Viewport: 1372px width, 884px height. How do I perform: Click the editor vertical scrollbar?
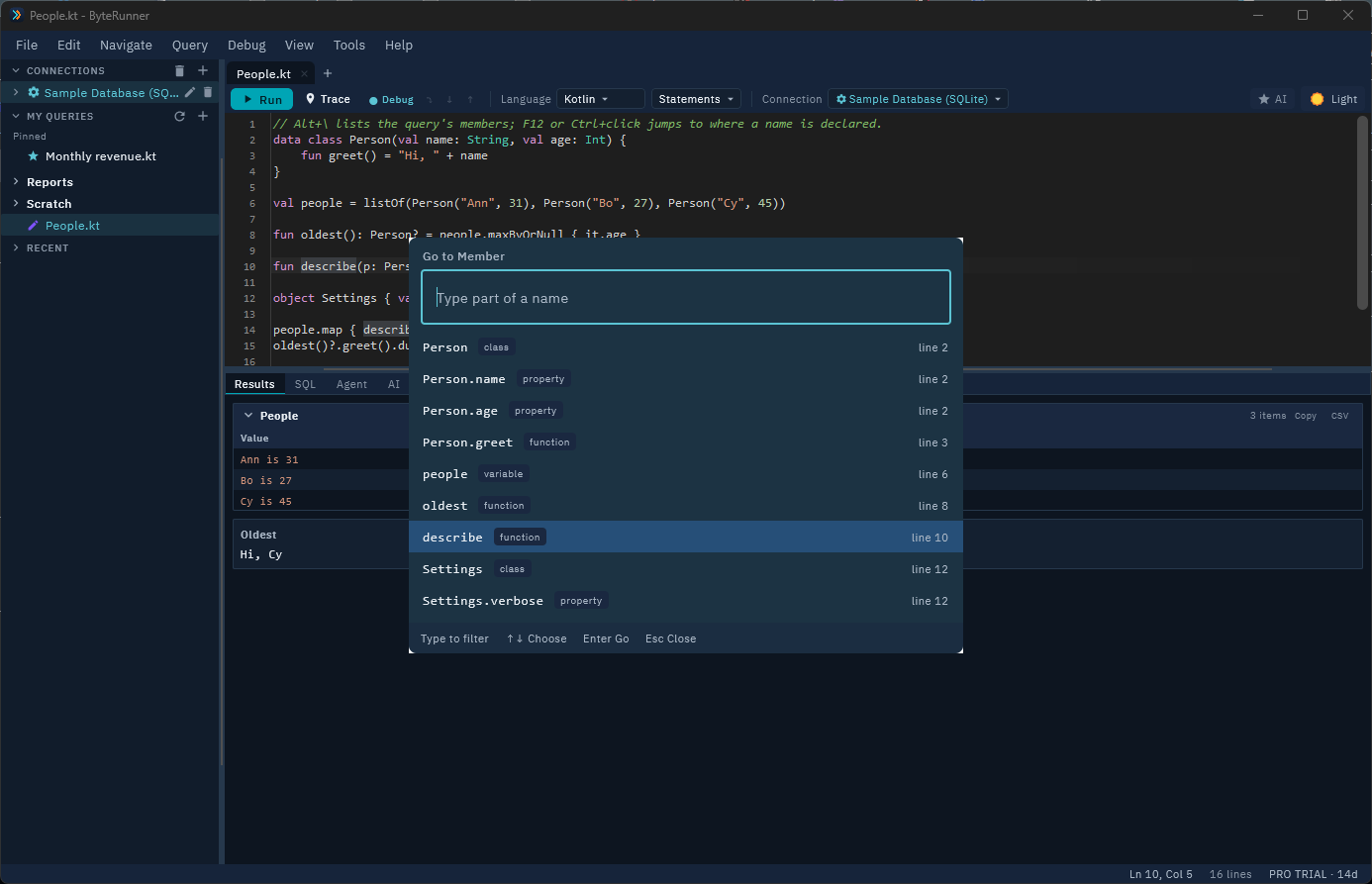click(1364, 213)
